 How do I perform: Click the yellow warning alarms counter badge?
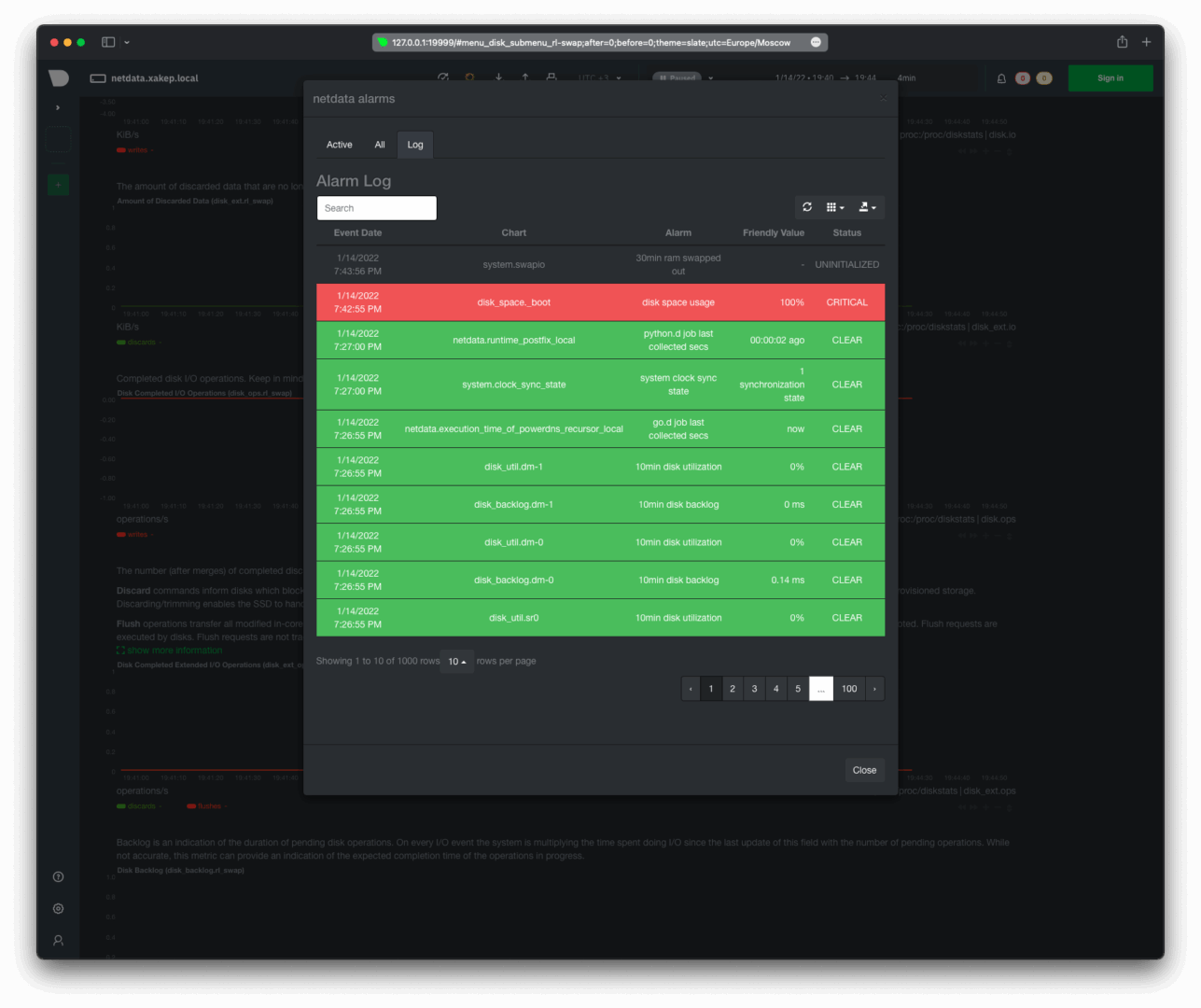[x=1044, y=78]
